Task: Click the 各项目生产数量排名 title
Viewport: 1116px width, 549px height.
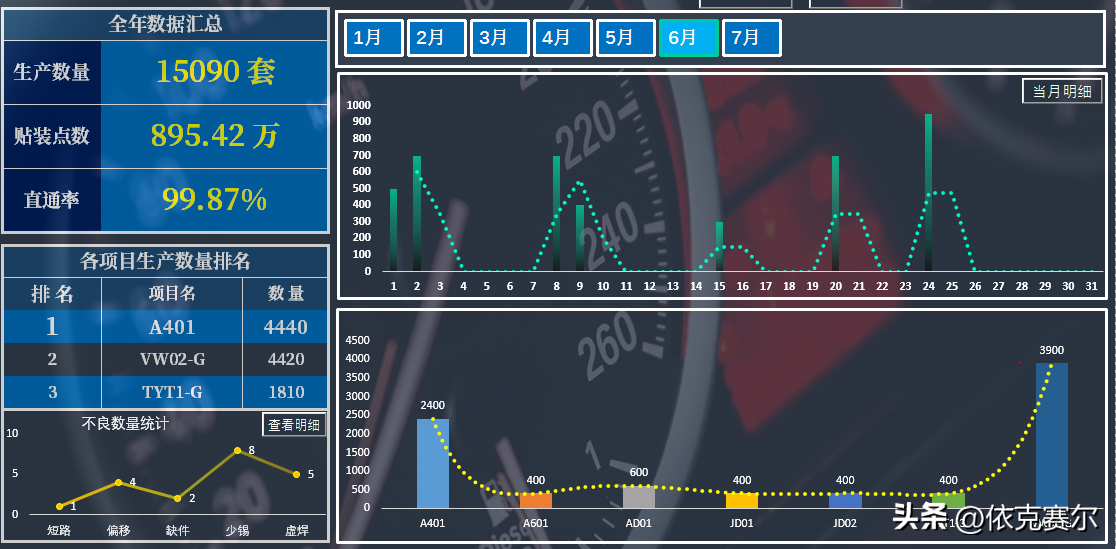Action: tap(165, 261)
